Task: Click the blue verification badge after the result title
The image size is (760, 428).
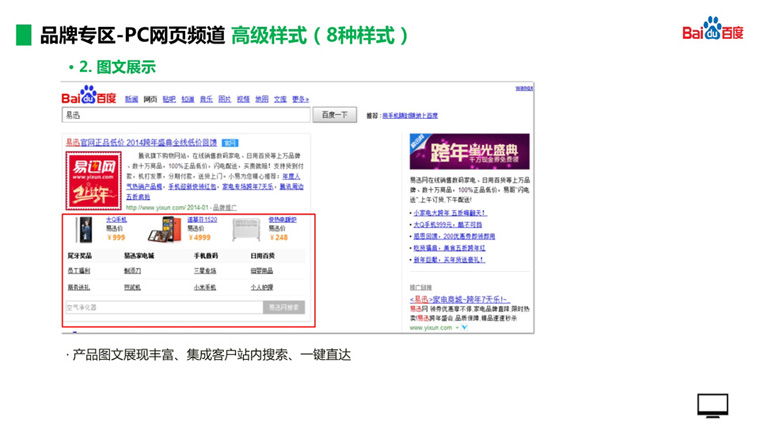Action: [x=230, y=143]
